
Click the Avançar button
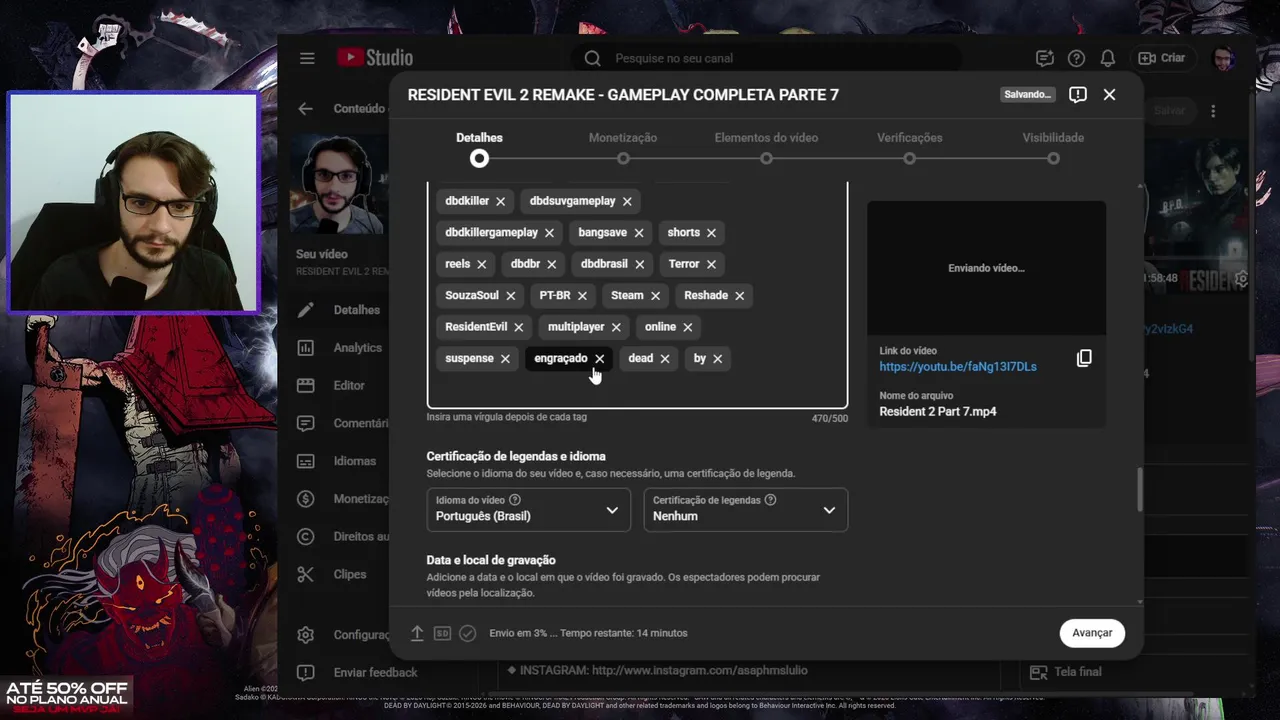click(1092, 633)
